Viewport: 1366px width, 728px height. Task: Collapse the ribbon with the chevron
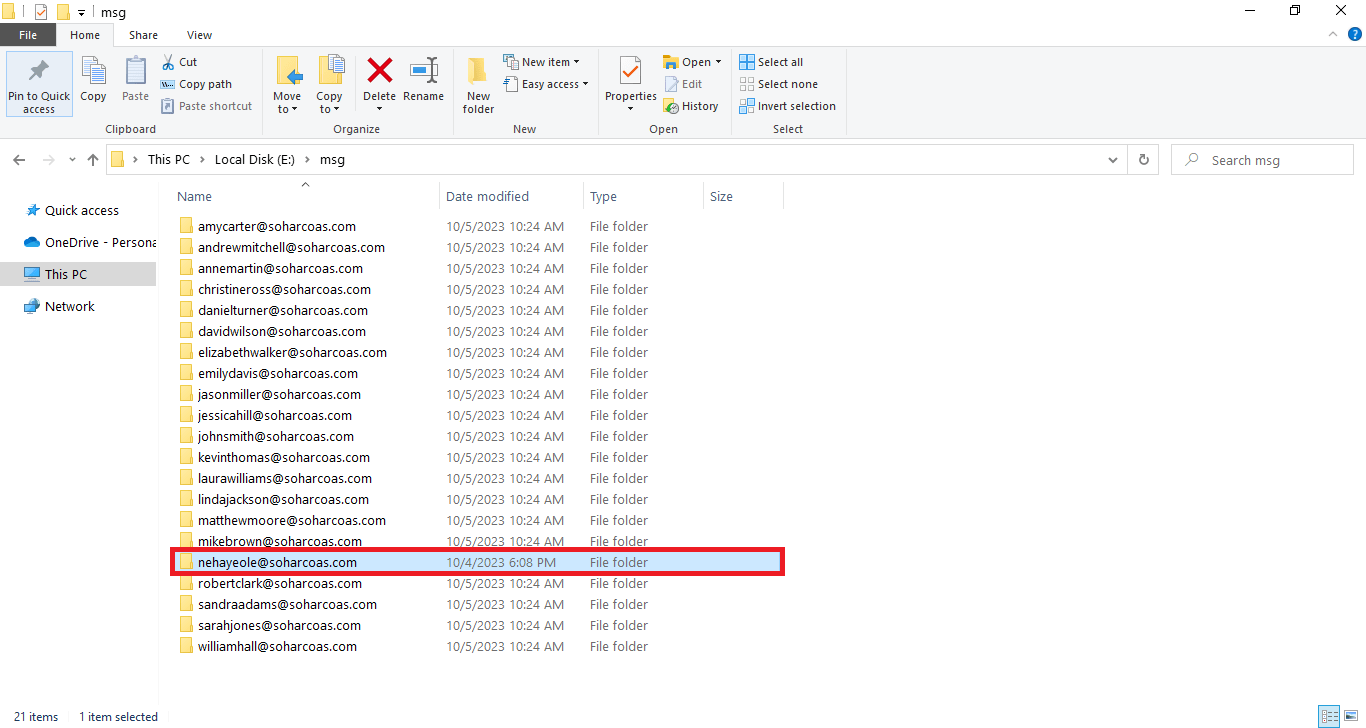[x=1332, y=34]
